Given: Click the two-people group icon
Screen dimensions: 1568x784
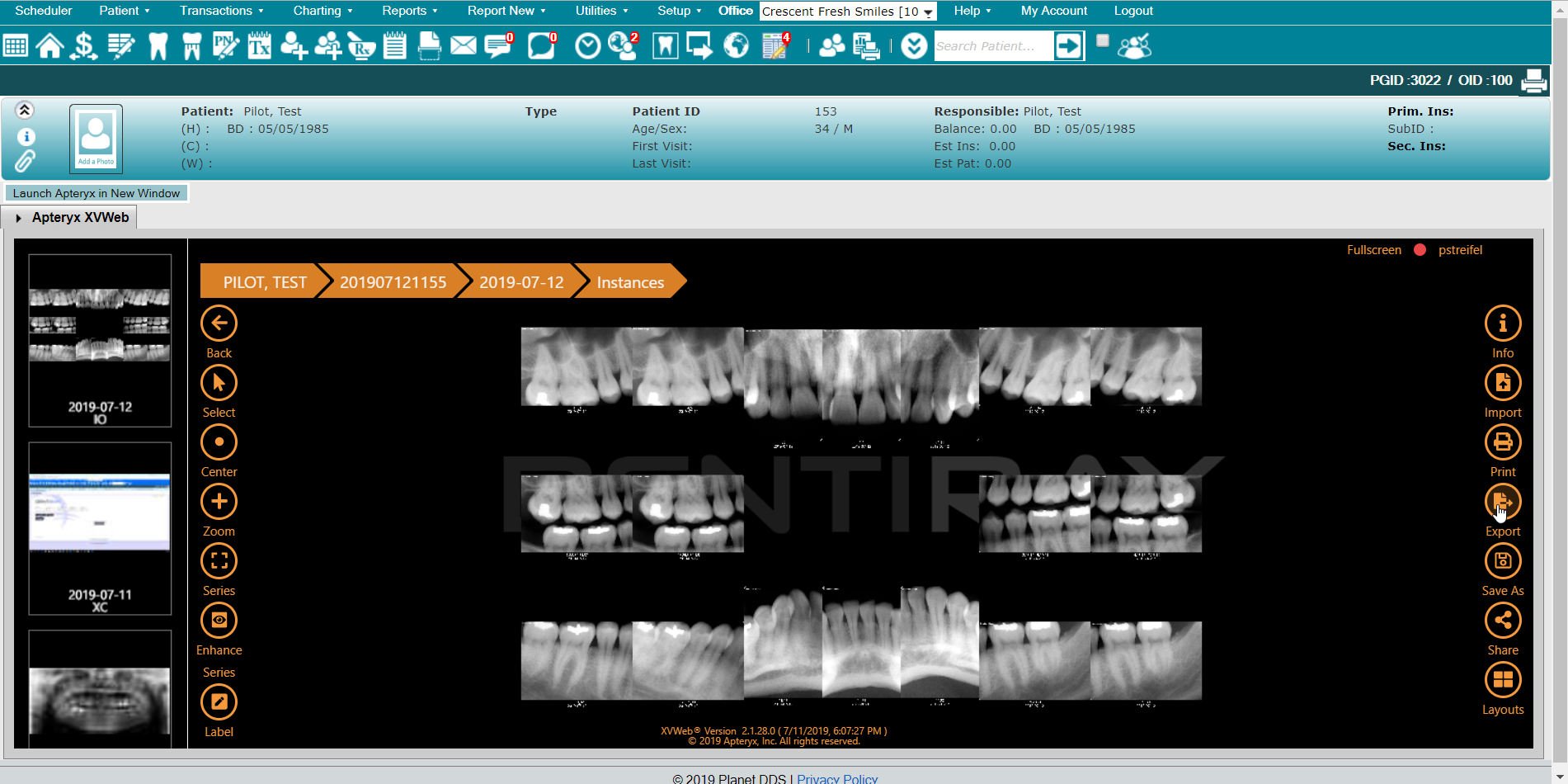Looking at the screenshot, I should pos(832,45).
